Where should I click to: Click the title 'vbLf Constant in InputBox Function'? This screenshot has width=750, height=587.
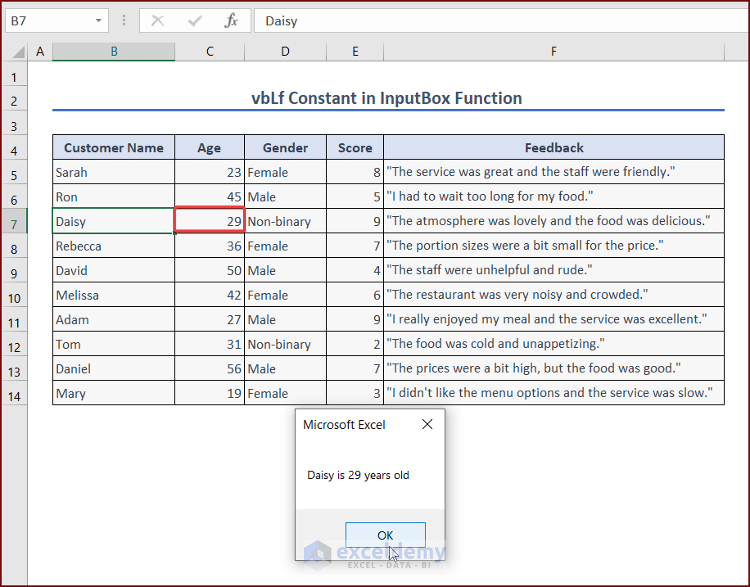coord(386,98)
